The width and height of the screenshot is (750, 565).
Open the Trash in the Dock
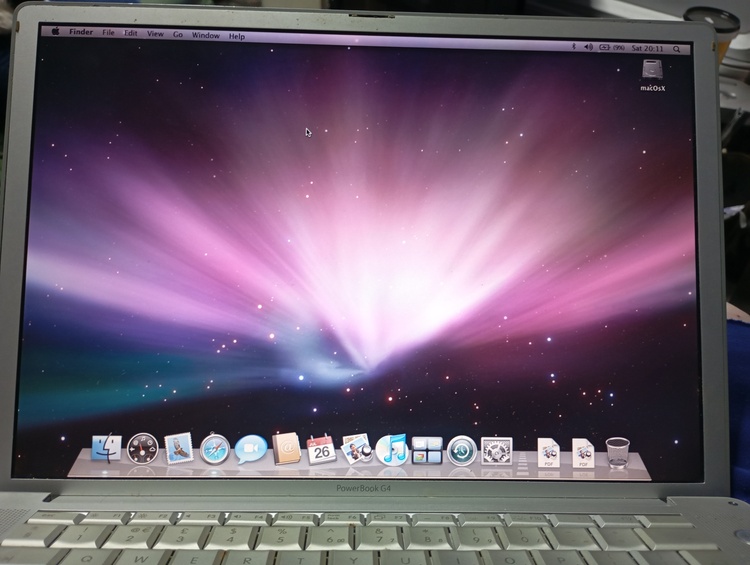pyautogui.click(x=618, y=452)
